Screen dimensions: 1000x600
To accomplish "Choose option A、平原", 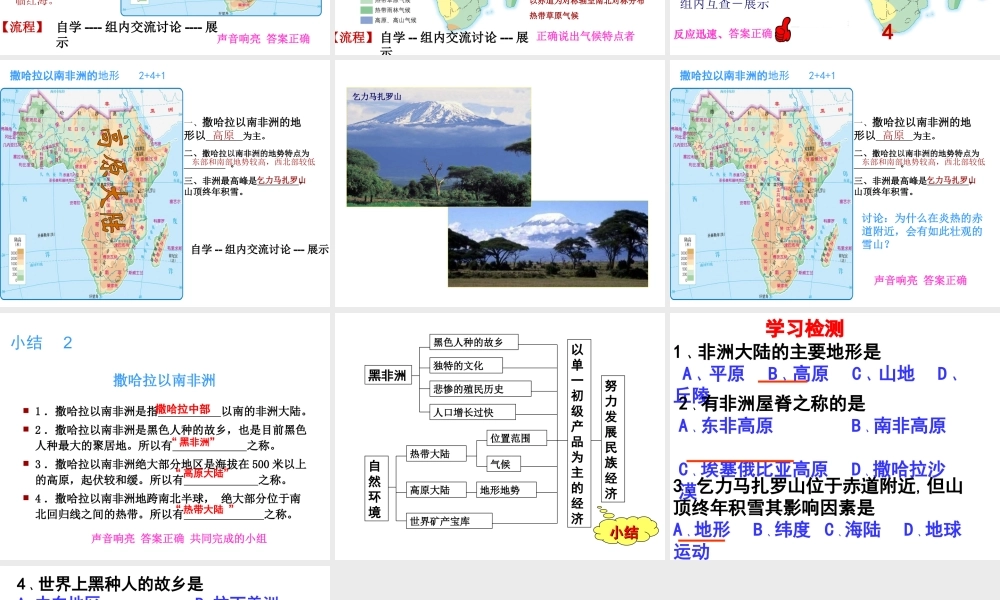I will (x=712, y=374).
